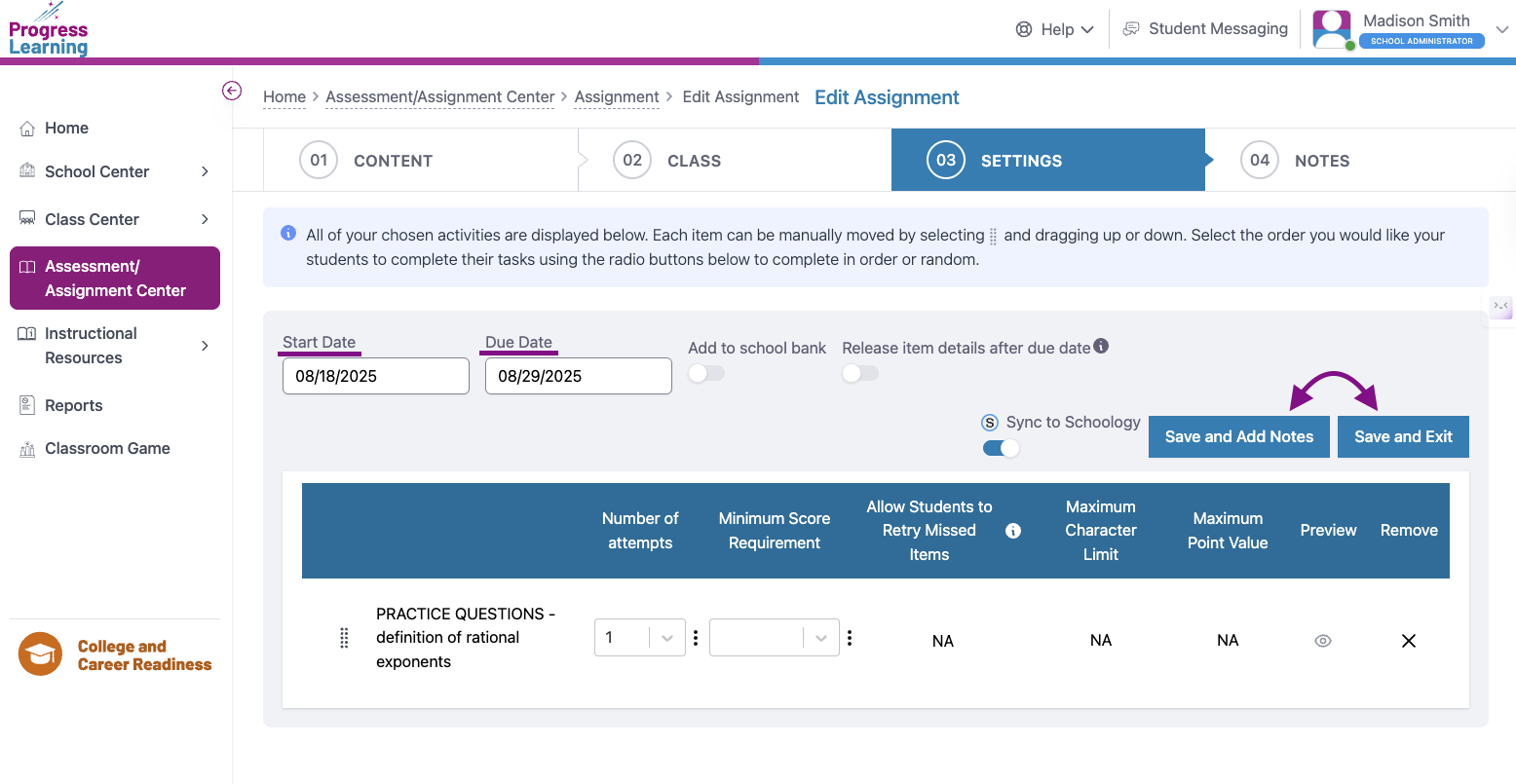
Task: Open the user account dropdown chevron
Action: click(1502, 30)
